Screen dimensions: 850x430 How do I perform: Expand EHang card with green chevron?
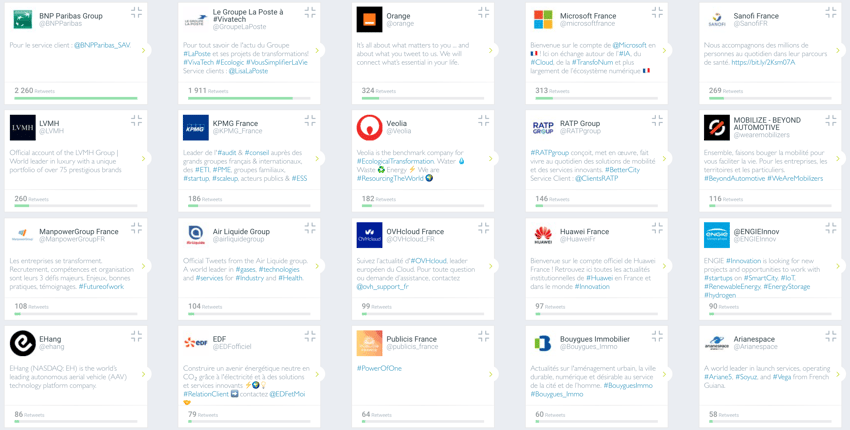tap(144, 374)
